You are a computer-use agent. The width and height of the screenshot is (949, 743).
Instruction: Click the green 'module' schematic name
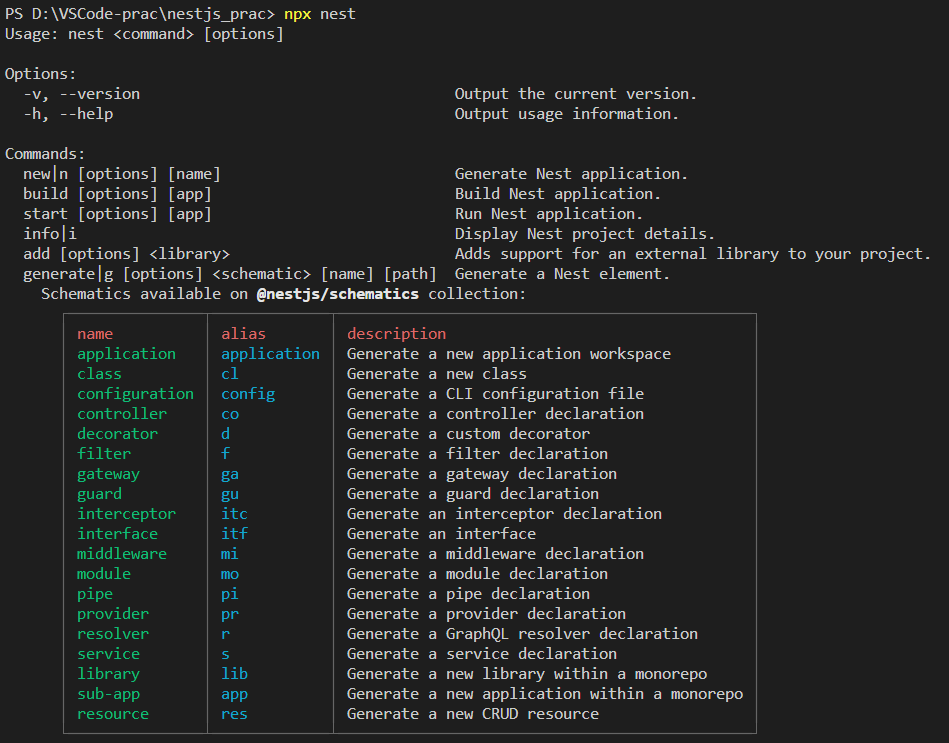[104, 574]
